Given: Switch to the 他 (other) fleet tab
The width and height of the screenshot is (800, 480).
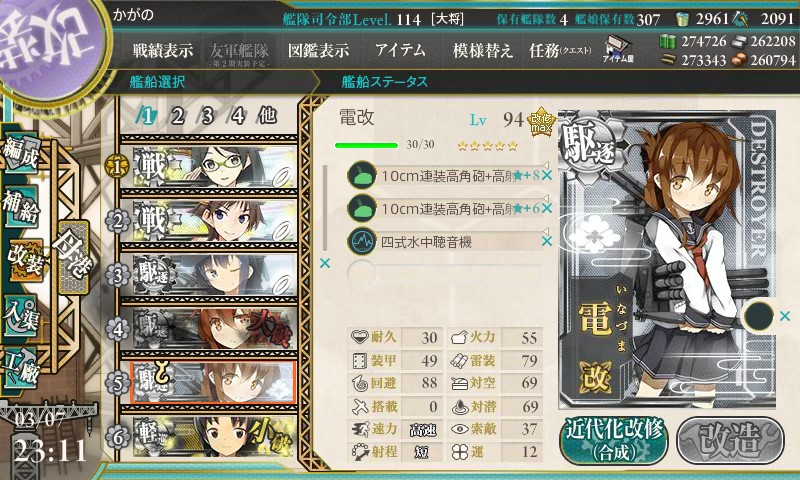Looking at the screenshot, I should click(267, 116).
